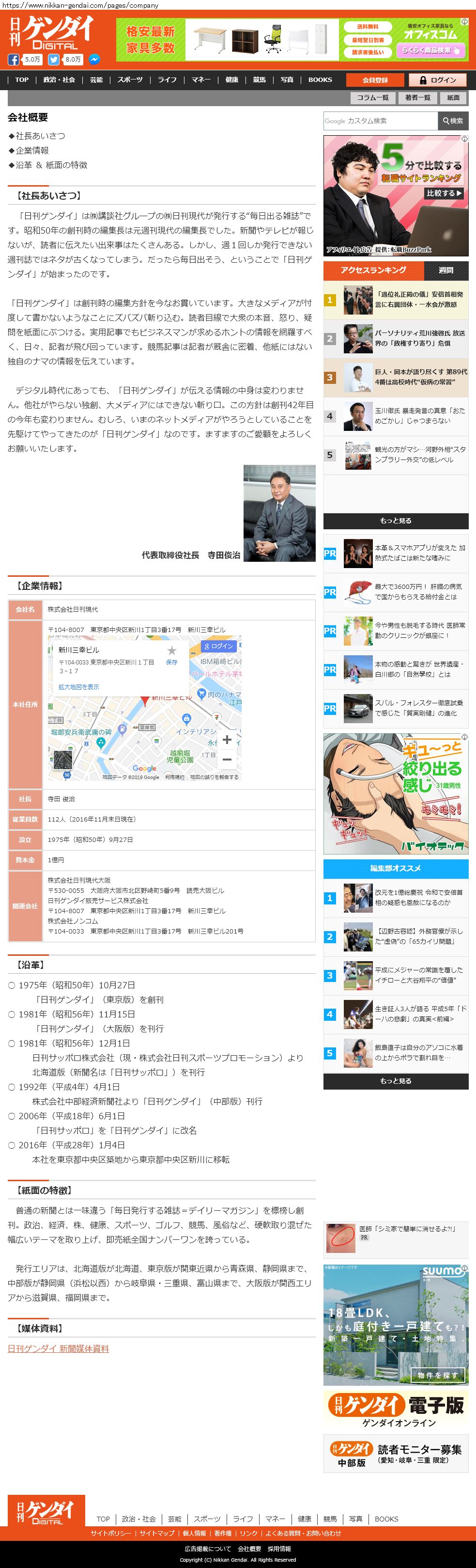Open 採用情報 footer link
Screen dimensions: 476x1568
[x=279, y=1549]
